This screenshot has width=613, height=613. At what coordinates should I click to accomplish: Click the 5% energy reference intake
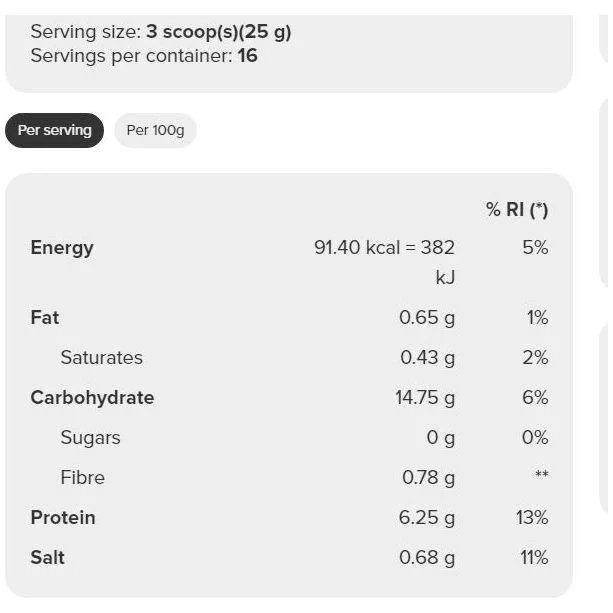click(535, 248)
